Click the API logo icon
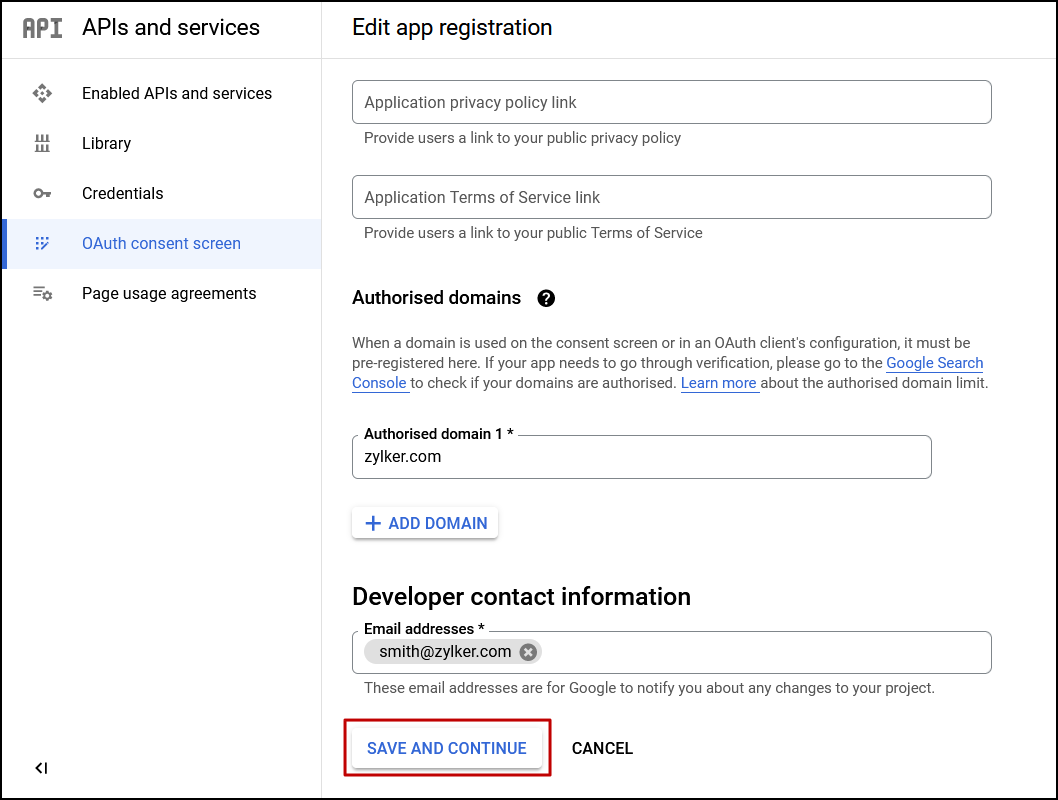 [41, 28]
